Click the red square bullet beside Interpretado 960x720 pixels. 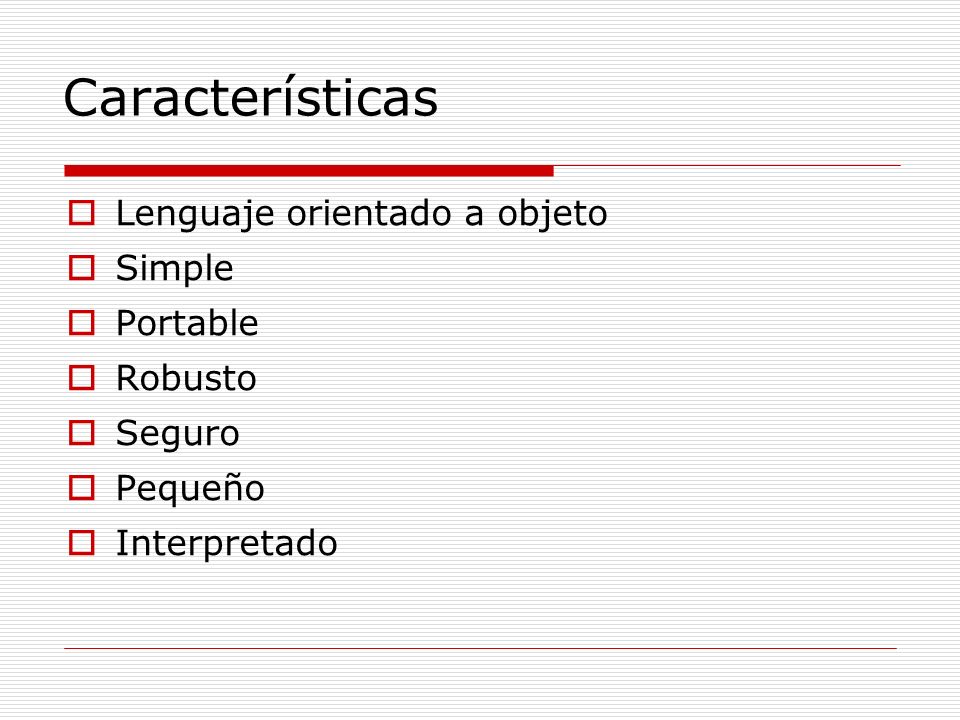(81, 543)
